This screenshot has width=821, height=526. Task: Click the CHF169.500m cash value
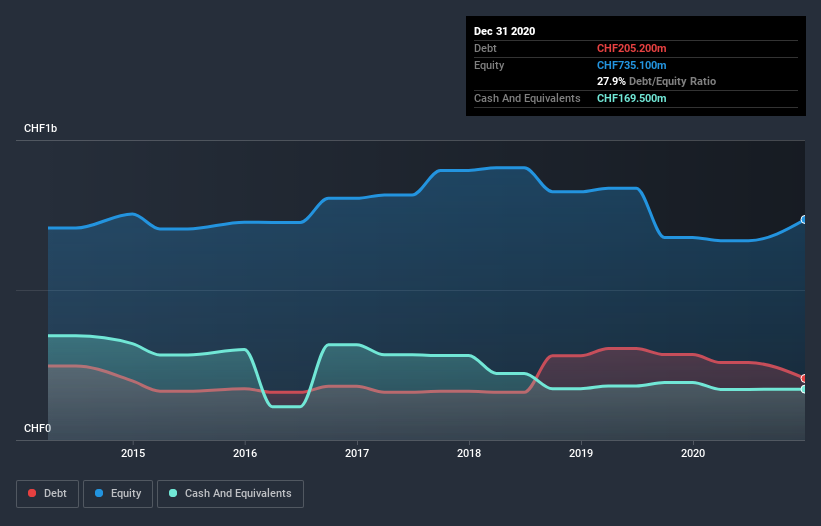631,98
